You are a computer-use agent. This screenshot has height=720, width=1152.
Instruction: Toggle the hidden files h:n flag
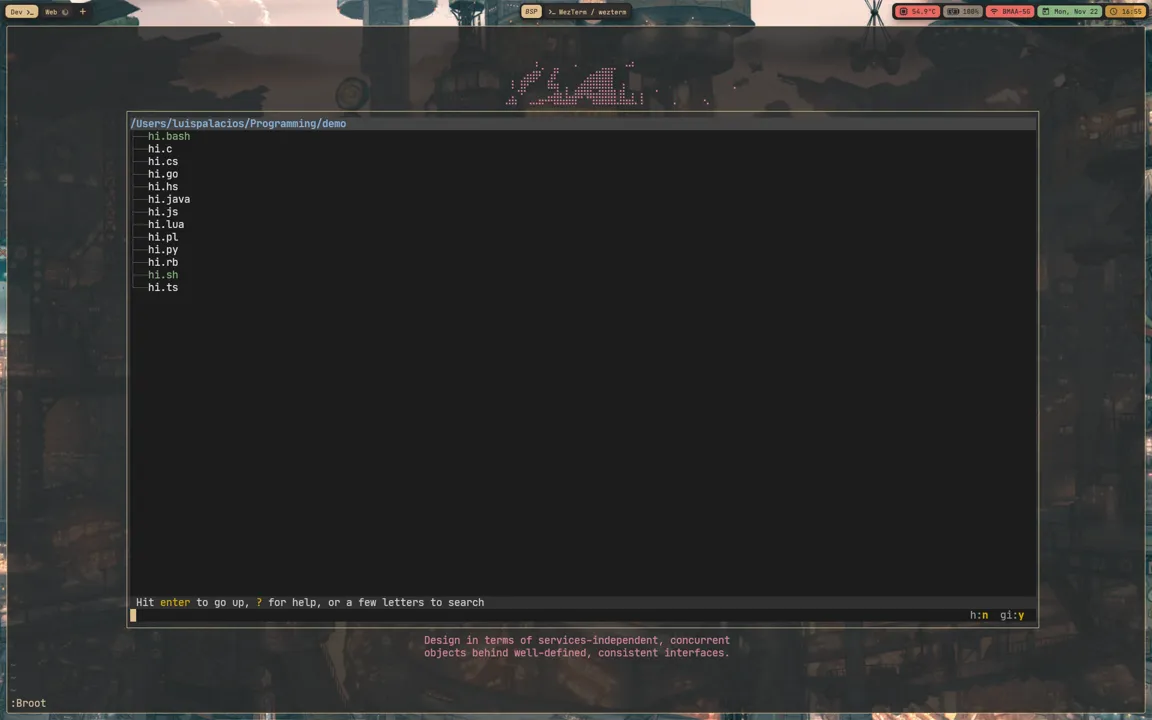click(979, 615)
